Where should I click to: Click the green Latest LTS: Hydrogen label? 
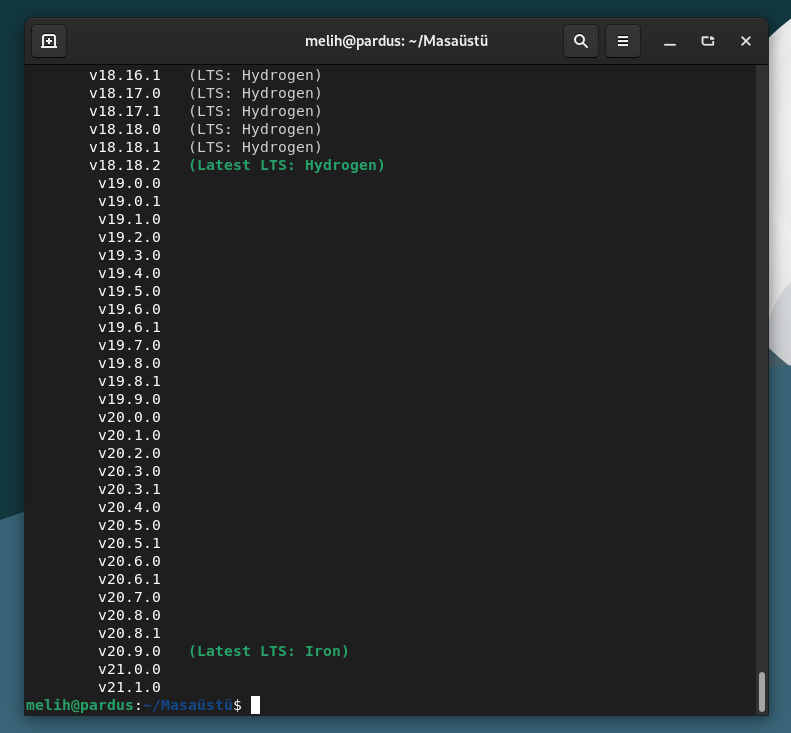287,165
